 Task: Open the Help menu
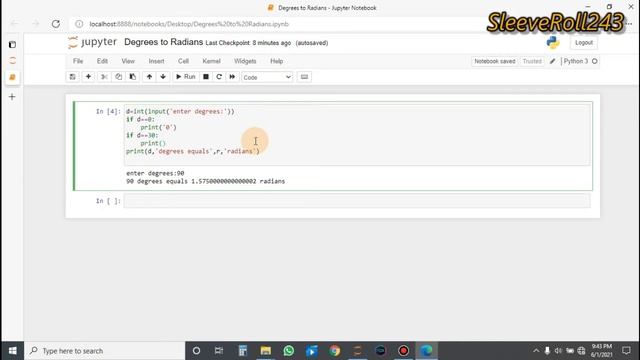point(276,61)
